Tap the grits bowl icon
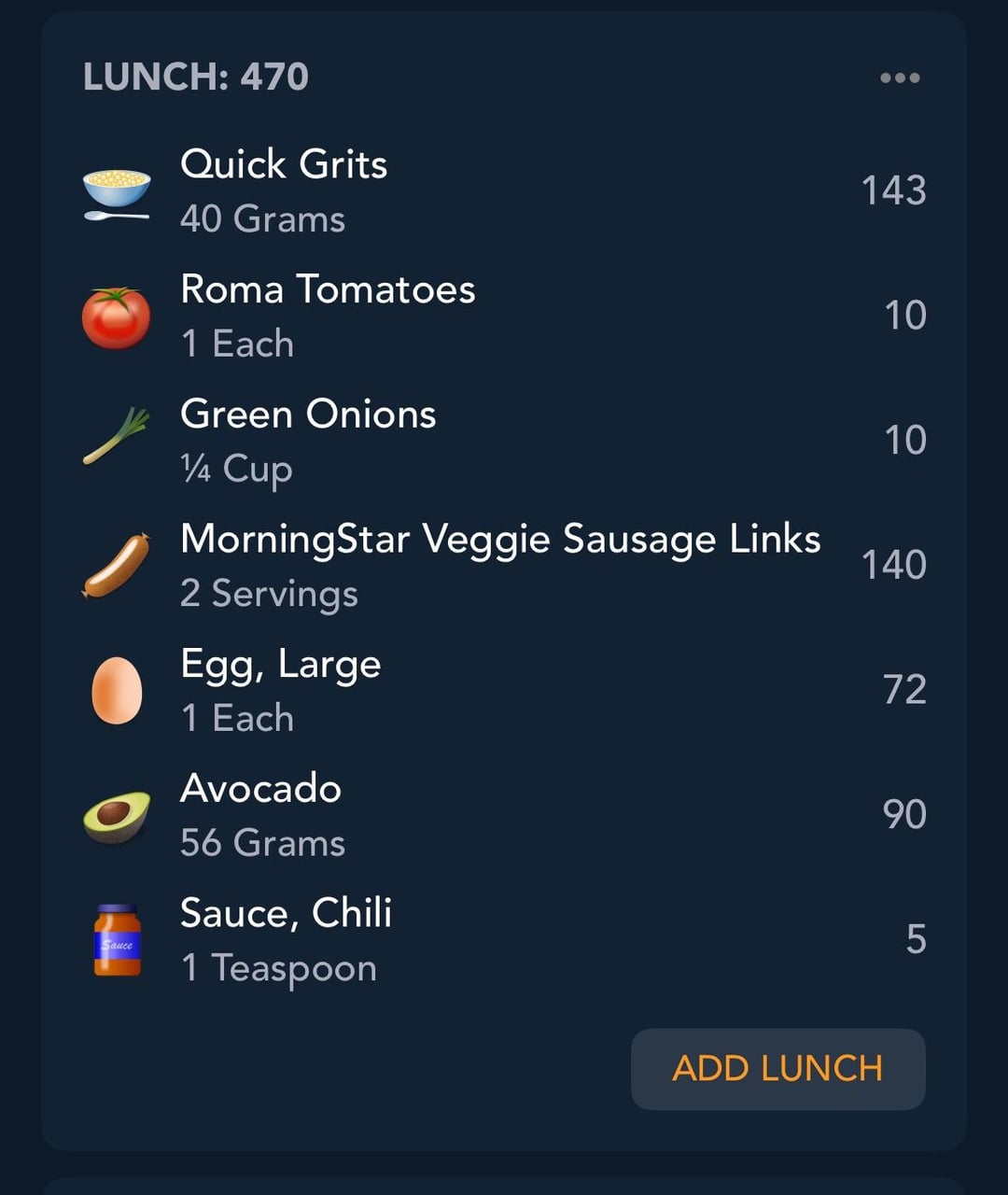The image size is (1008, 1195). coord(117,192)
